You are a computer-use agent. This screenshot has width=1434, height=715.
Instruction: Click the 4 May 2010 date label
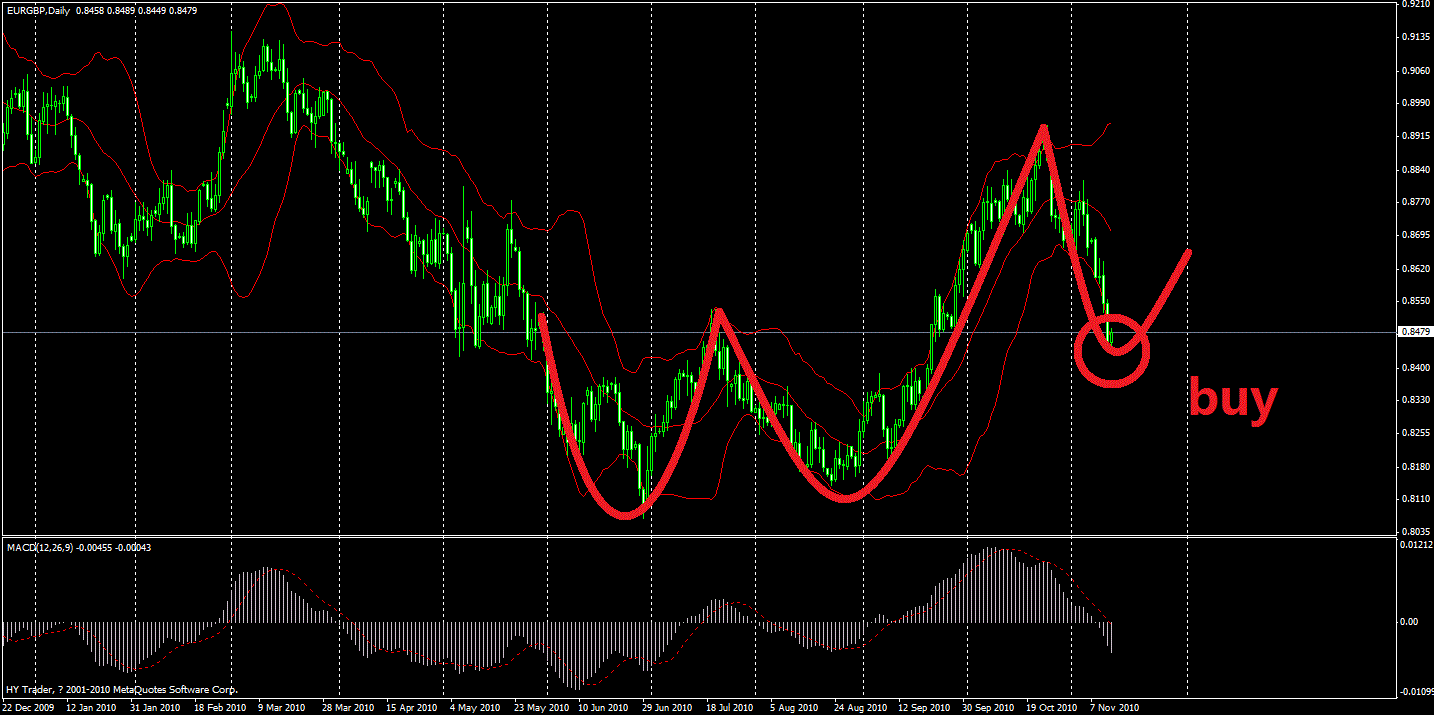click(x=475, y=707)
